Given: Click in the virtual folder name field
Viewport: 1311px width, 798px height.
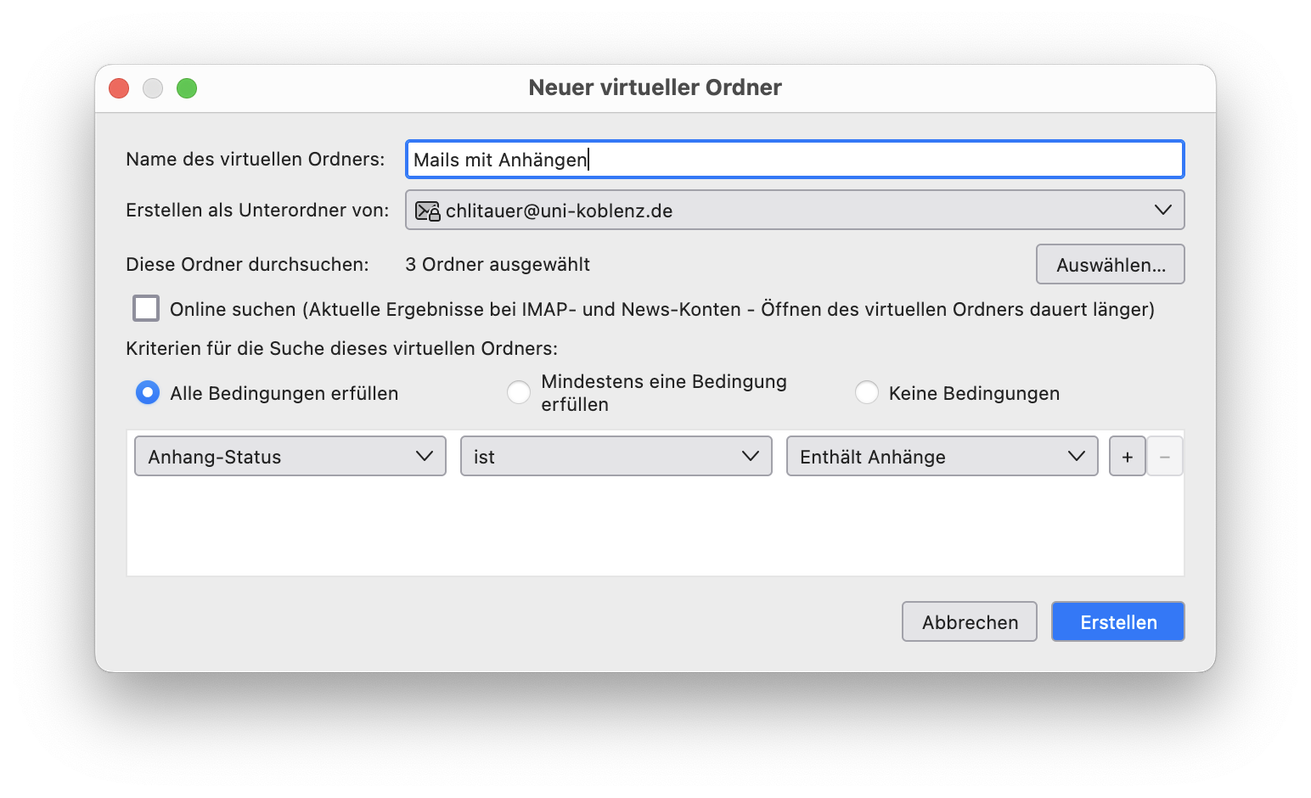Looking at the screenshot, I should coord(794,160).
